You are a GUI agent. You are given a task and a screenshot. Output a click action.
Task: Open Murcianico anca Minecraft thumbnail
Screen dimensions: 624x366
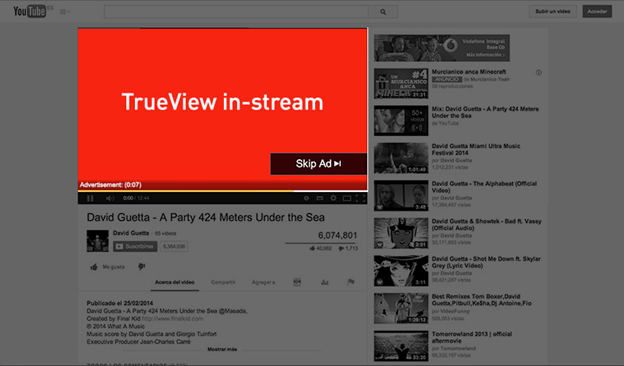point(401,84)
